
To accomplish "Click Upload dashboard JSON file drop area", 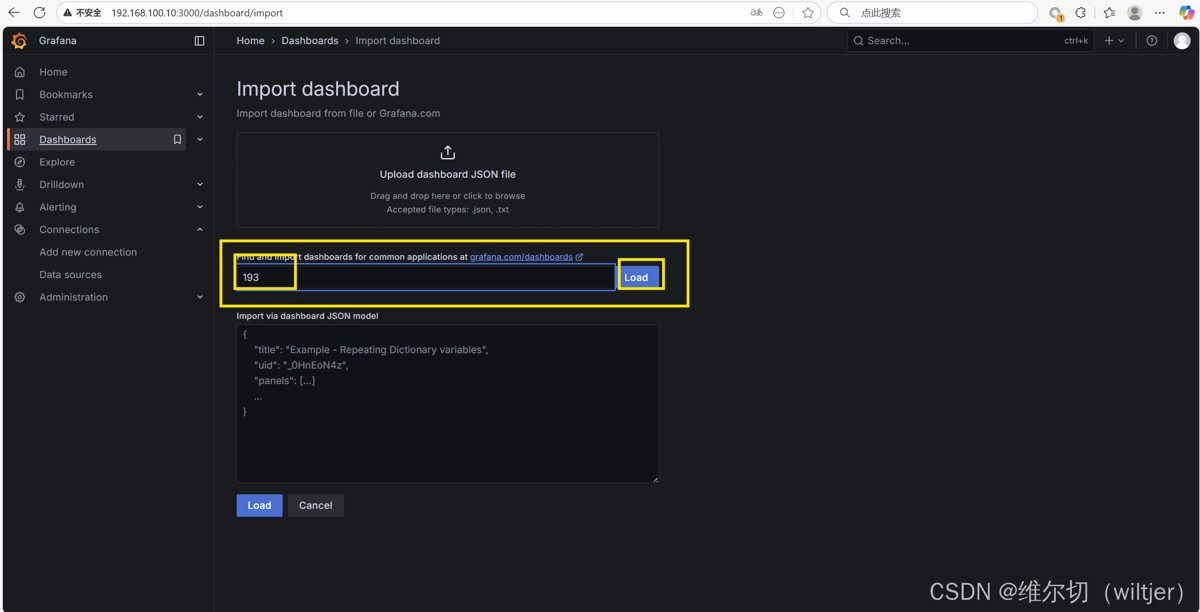I will click(x=447, y=180).
